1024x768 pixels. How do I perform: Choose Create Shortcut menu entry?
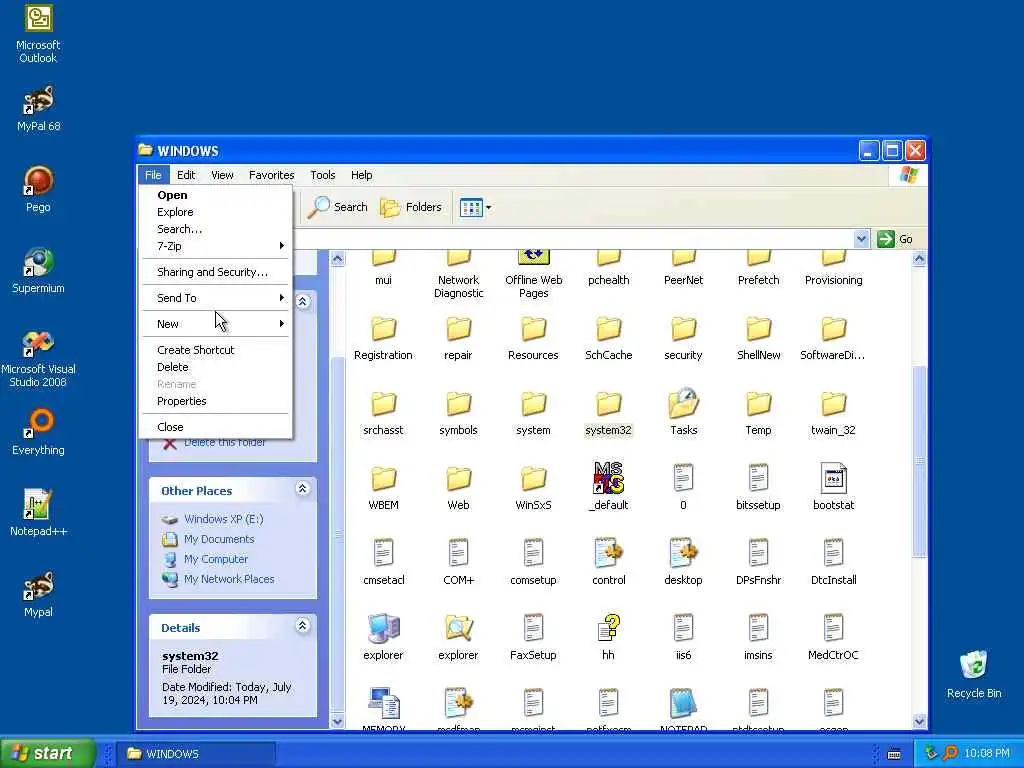pos(216,350)
